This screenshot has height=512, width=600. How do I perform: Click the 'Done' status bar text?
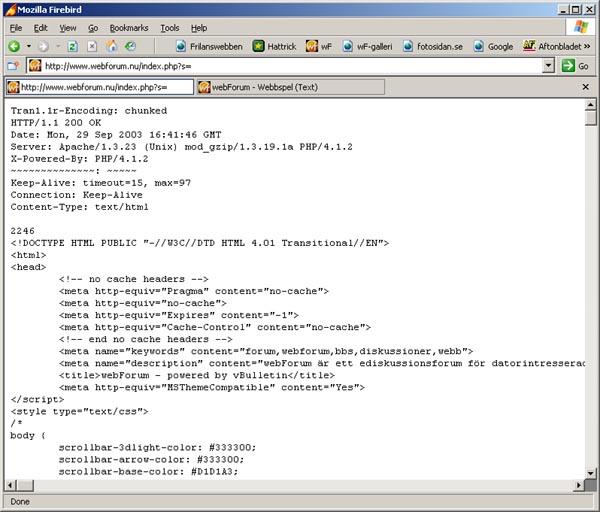[20, 502]
